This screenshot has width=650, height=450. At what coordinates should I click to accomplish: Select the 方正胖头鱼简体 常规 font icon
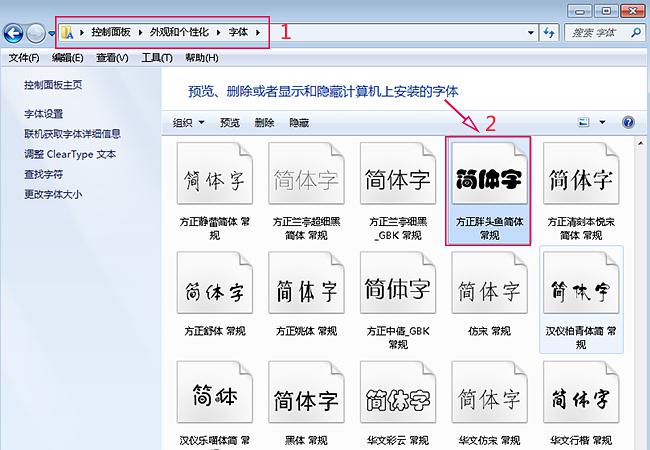(x=490, y=173)
